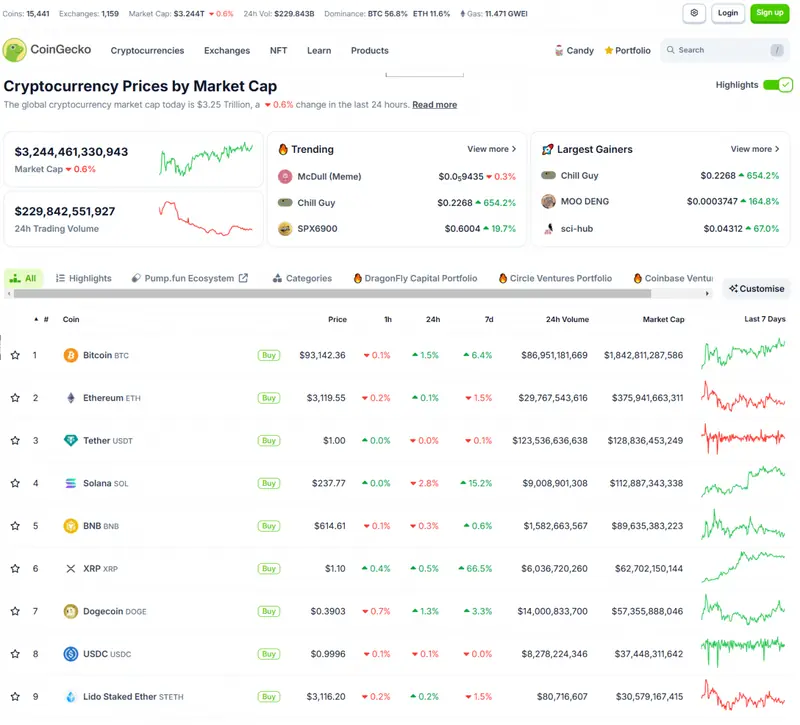Image resolution: width=800 pixels, height=725 pixels.
Task: Open DragonFly Capital Portfolio tab
Action: pos(415,278)
